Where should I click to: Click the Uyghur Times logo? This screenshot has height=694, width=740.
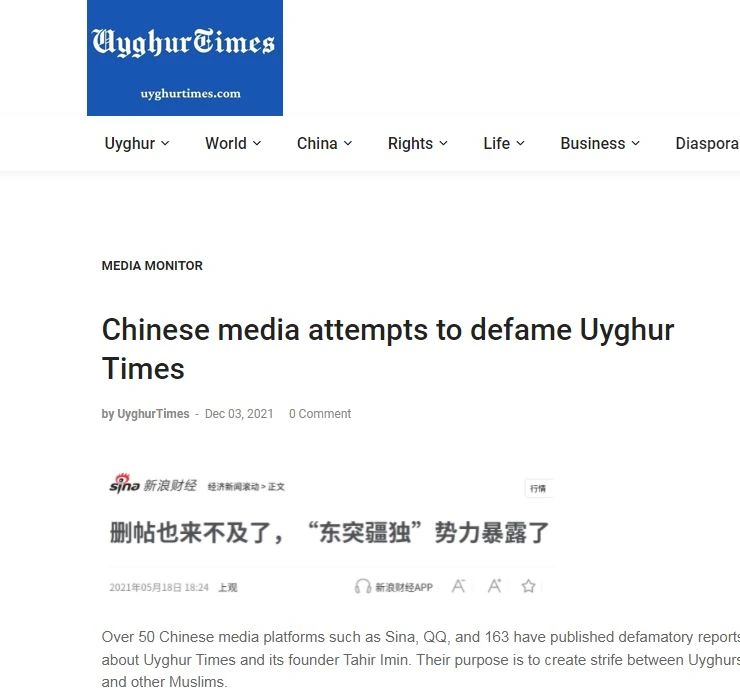[185, 58]
